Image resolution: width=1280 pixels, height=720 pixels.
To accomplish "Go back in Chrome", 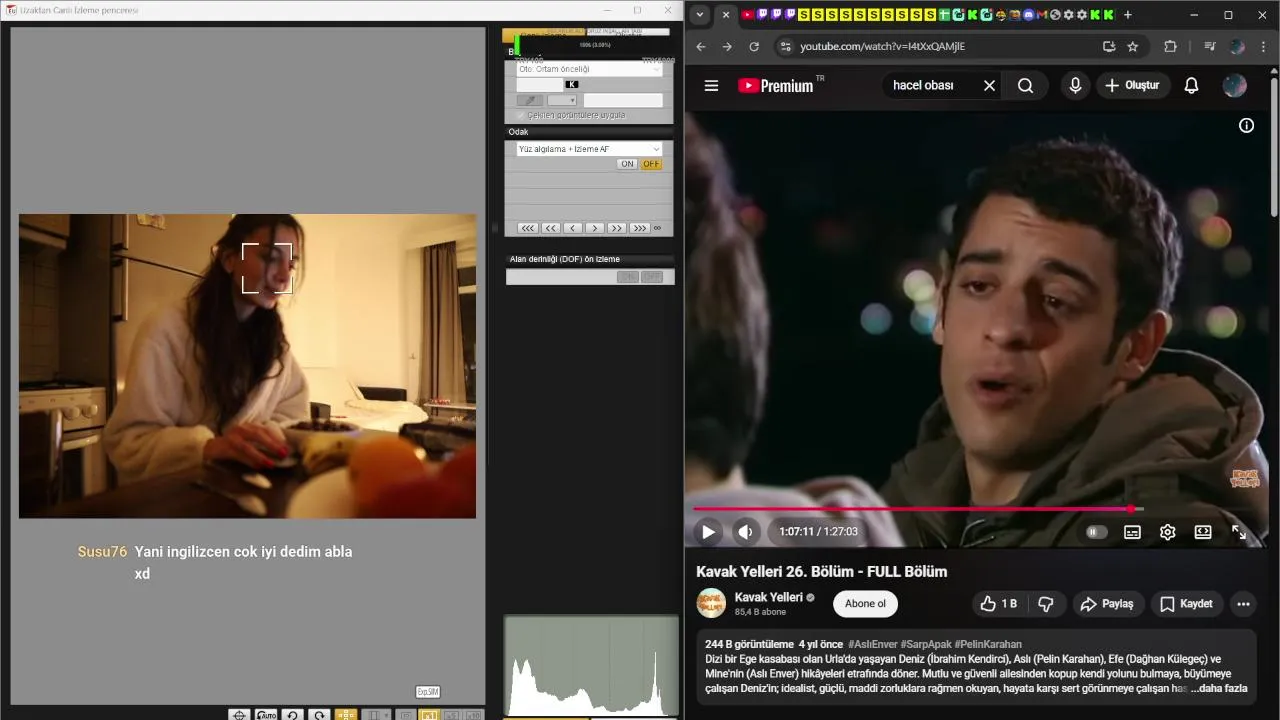I will [x=701, y=46].
